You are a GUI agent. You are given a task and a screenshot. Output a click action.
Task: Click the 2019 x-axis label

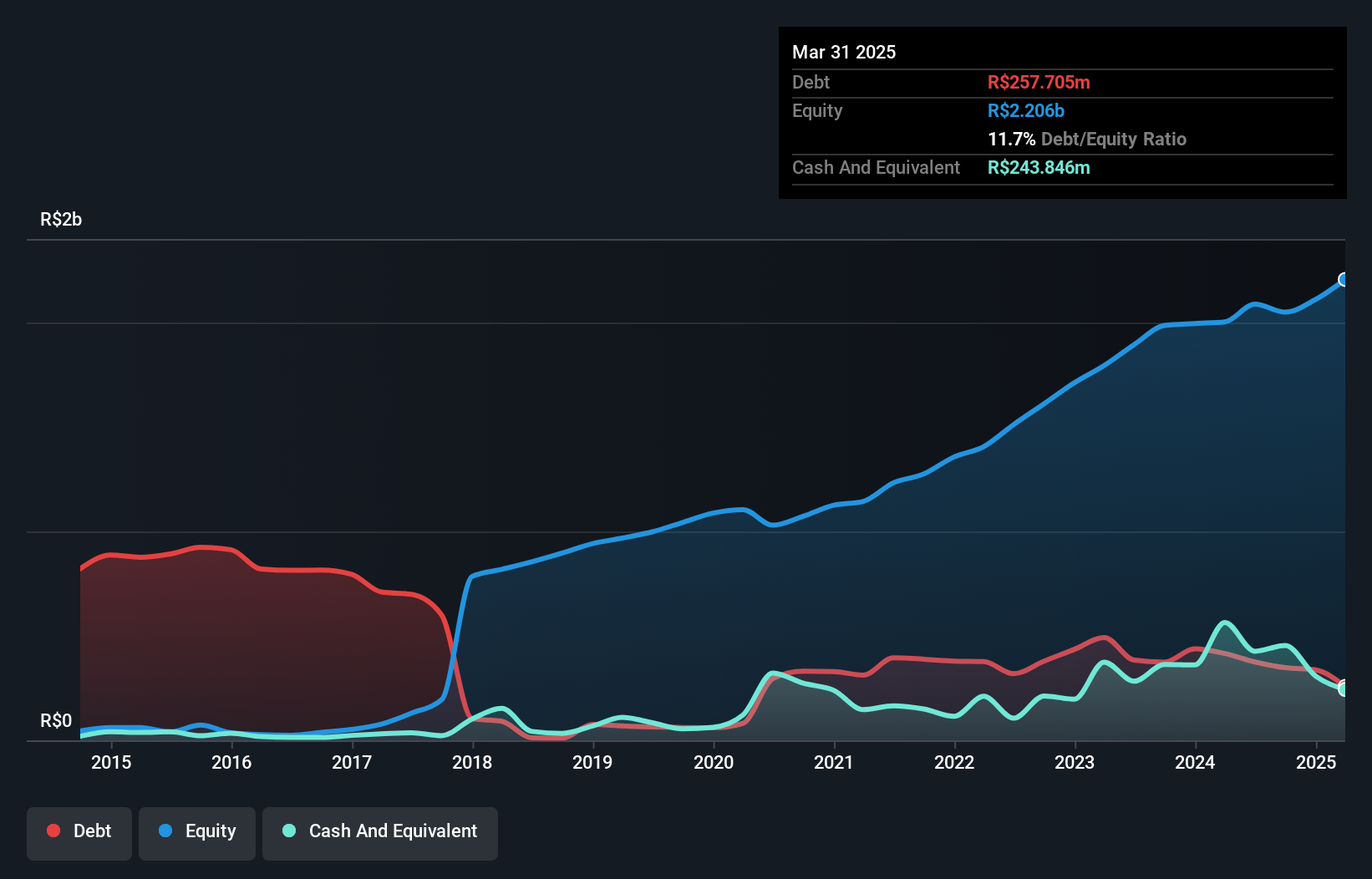[x=592, y=762]
